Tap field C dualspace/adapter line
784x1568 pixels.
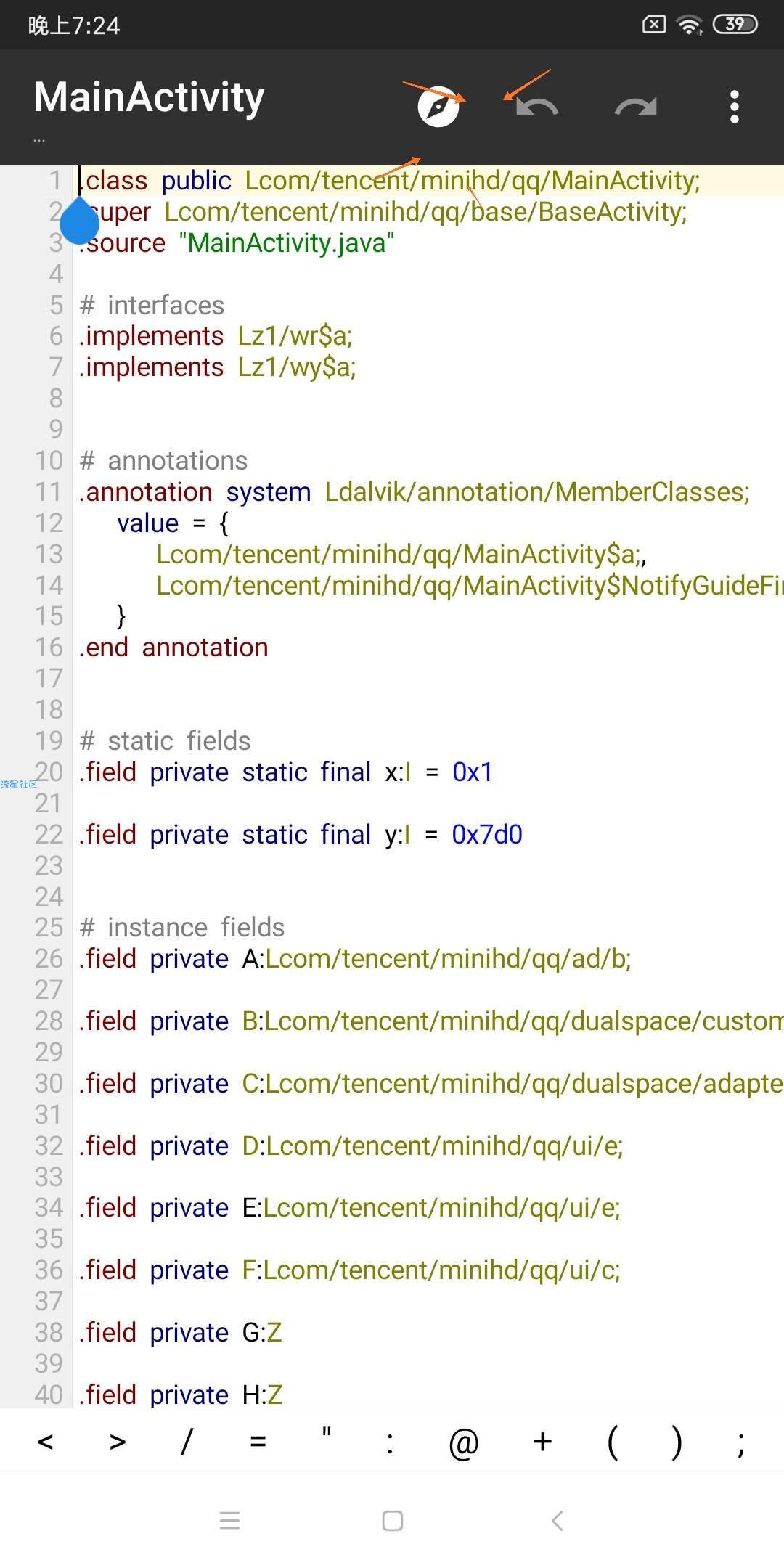[431, 1083]
